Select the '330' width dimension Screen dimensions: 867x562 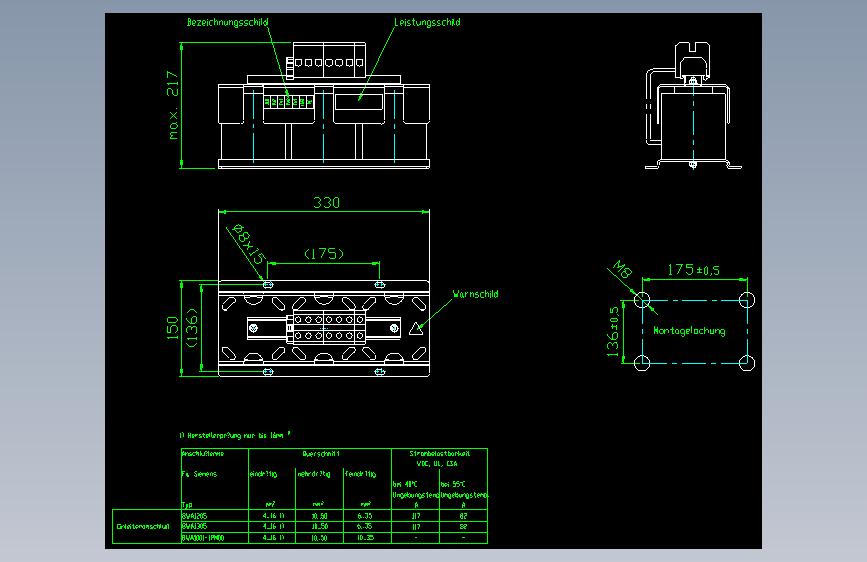point(326,202)
